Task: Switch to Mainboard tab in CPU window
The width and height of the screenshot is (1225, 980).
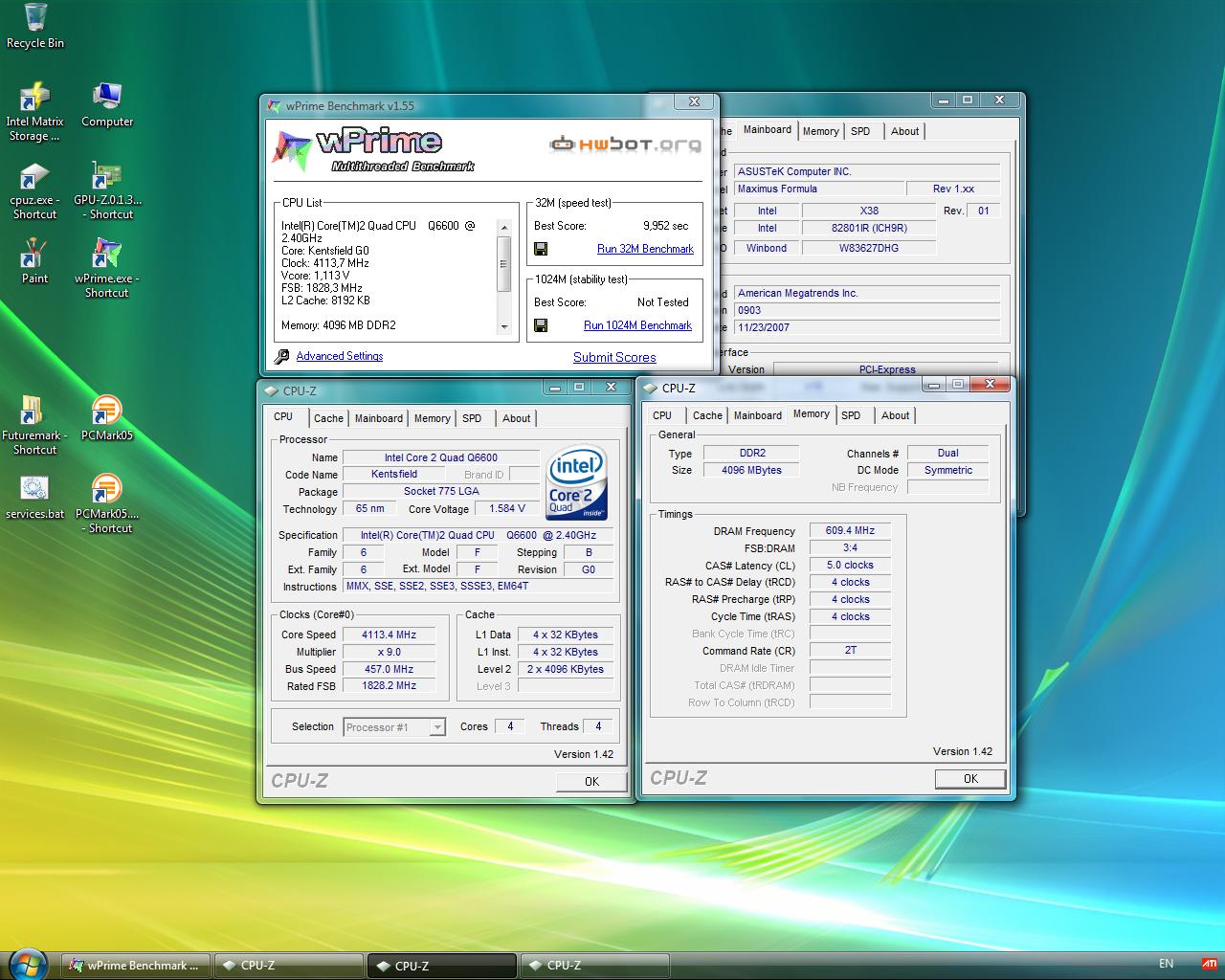Action: click(x=379, y=418)
